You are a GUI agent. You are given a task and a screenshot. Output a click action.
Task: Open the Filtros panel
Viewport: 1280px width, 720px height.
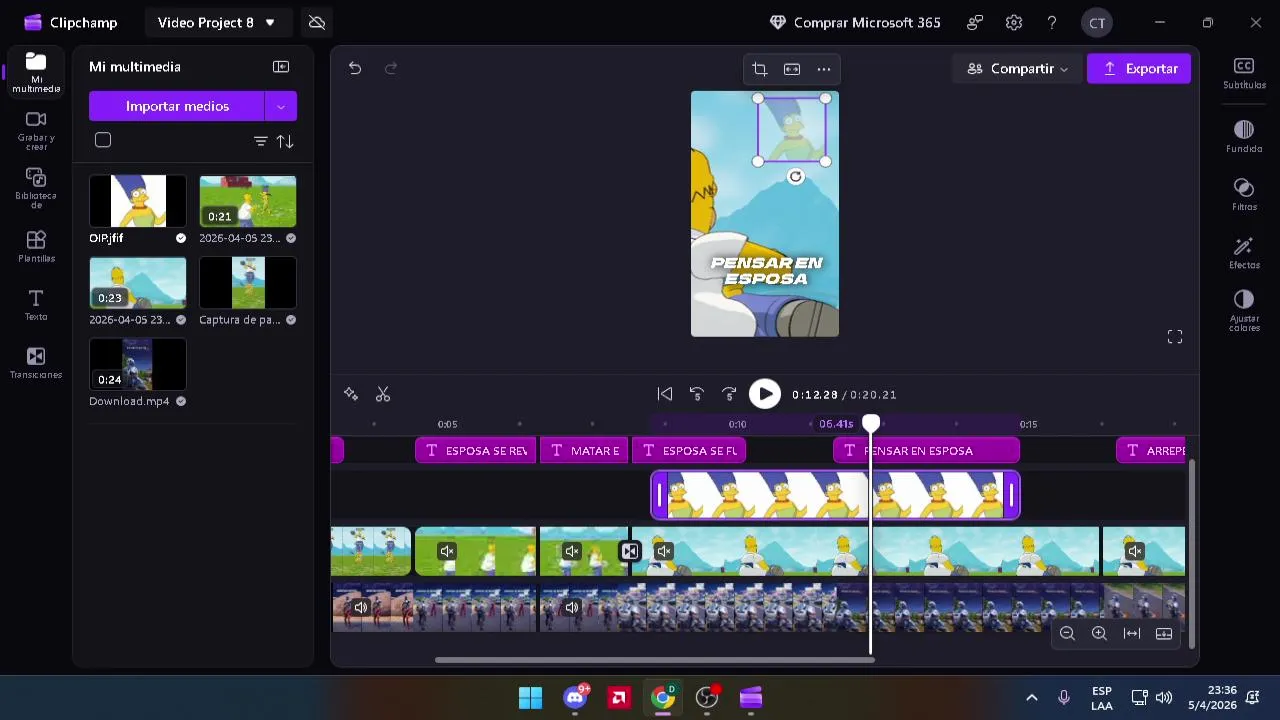click(x=1244, y=195)
